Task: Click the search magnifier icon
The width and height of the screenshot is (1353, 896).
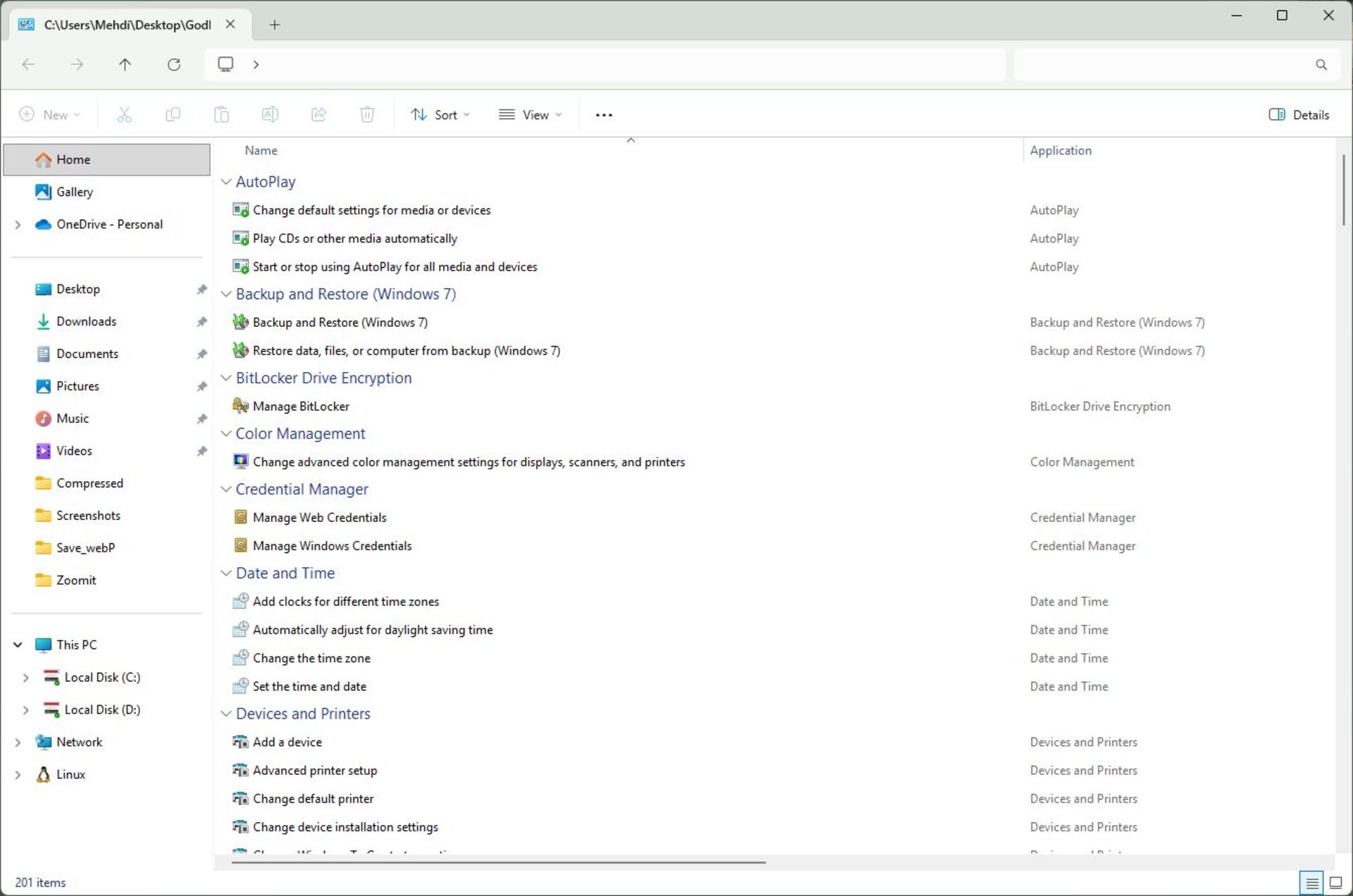Action: coord(1321,65)
